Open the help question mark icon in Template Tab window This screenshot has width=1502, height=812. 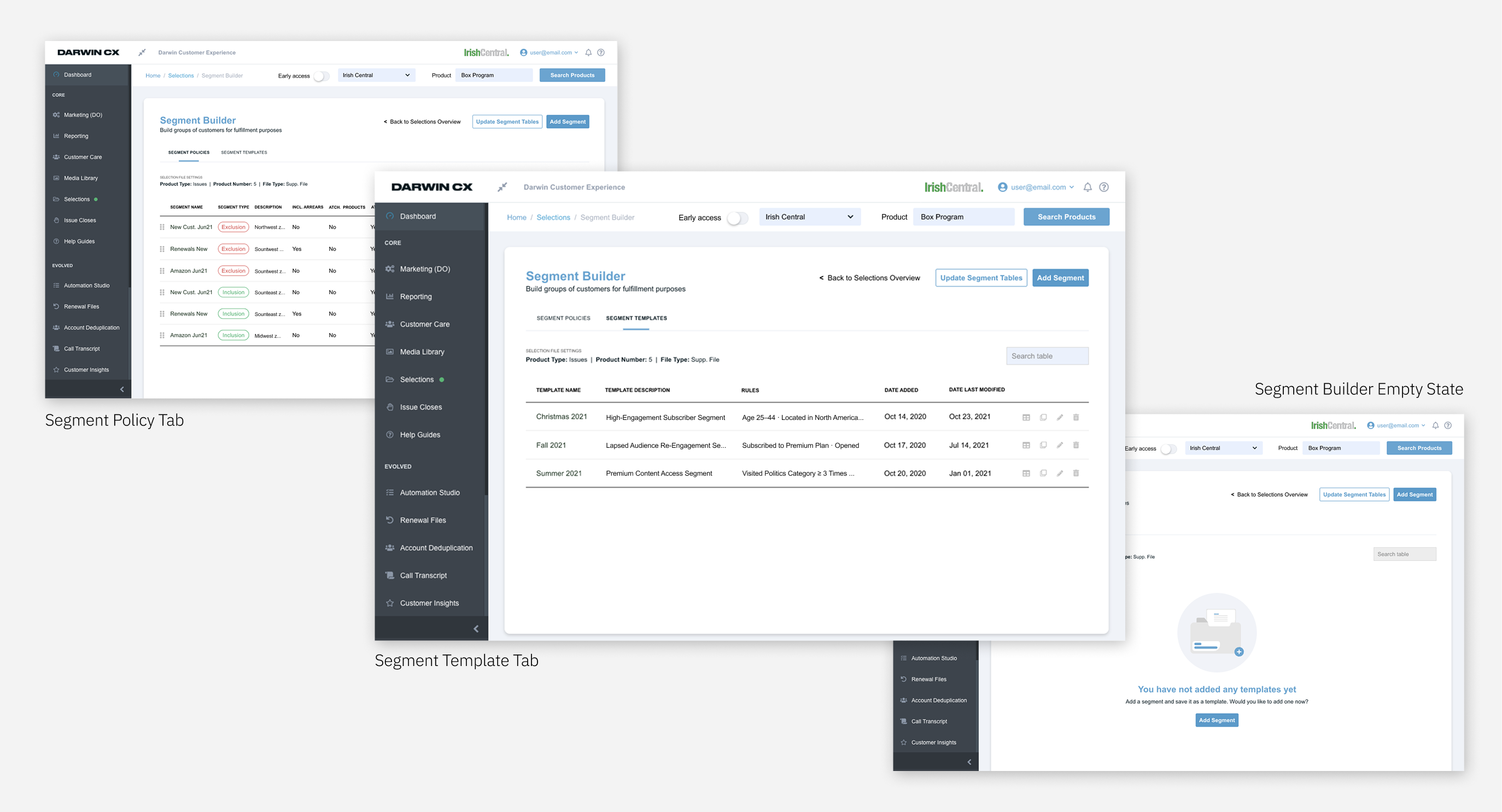[x=1104, y=187]
